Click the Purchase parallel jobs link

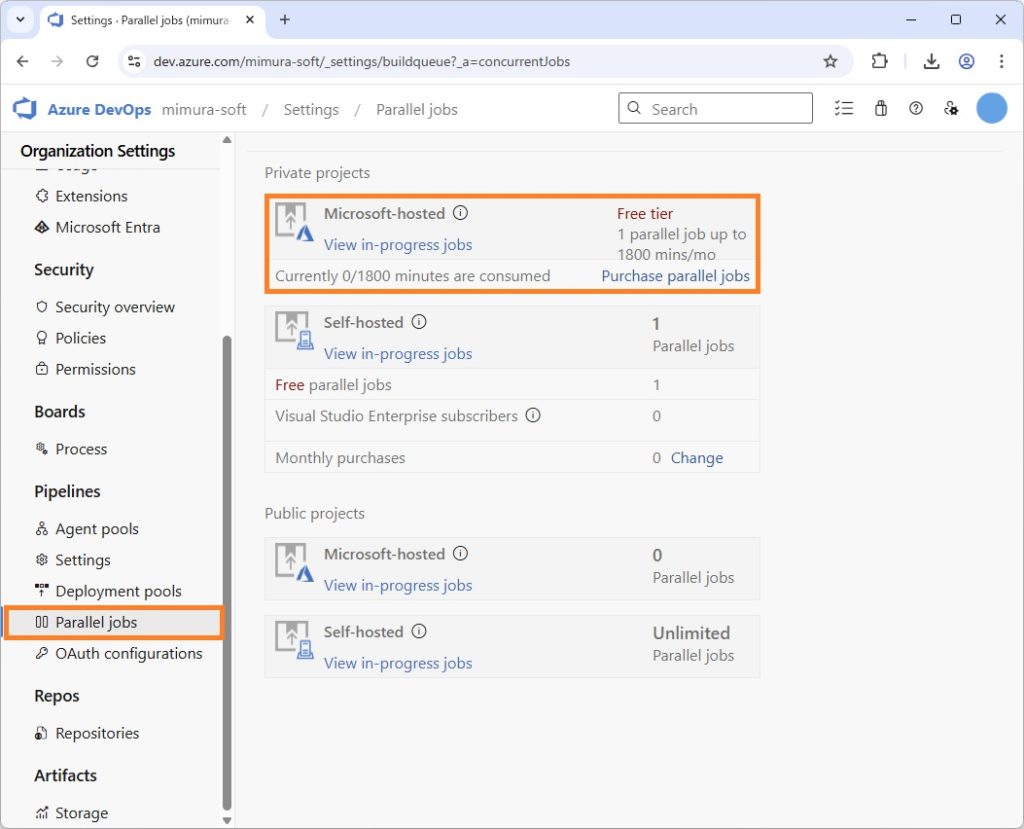coord(675,276)
